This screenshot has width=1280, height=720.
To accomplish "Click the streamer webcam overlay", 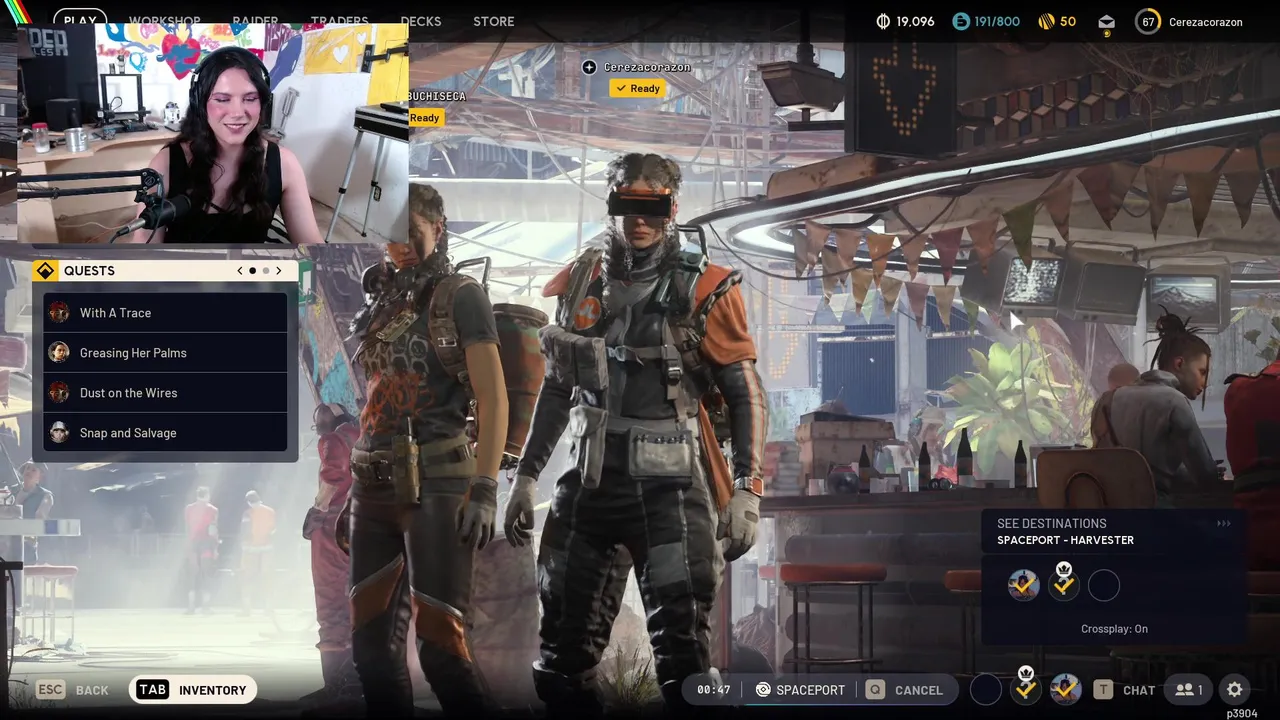I will (213, 133).
